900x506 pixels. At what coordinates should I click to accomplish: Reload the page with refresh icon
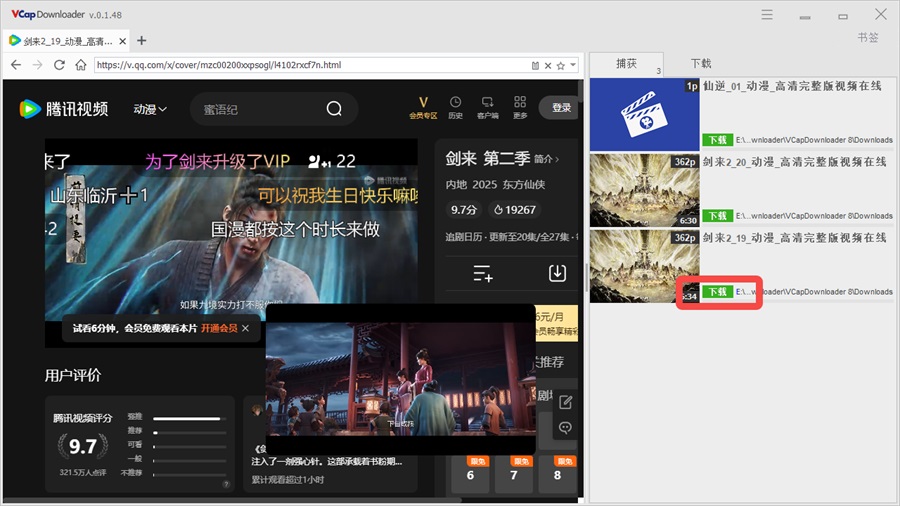click(x=59, y=65)
